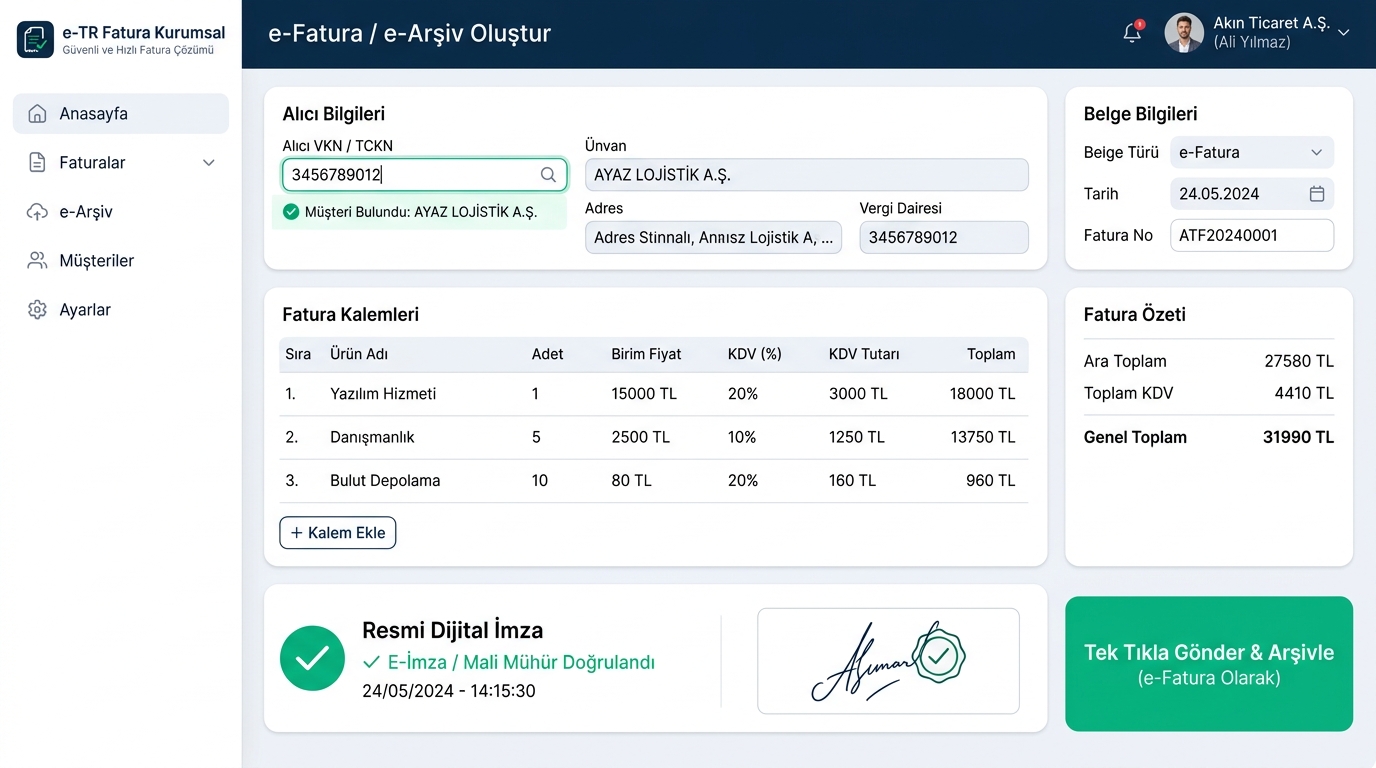1376x768 pixels.
Task: Click the Ünvan field AYAZ LOJİSTİK A.Ş.
Action: click(807, 175)
